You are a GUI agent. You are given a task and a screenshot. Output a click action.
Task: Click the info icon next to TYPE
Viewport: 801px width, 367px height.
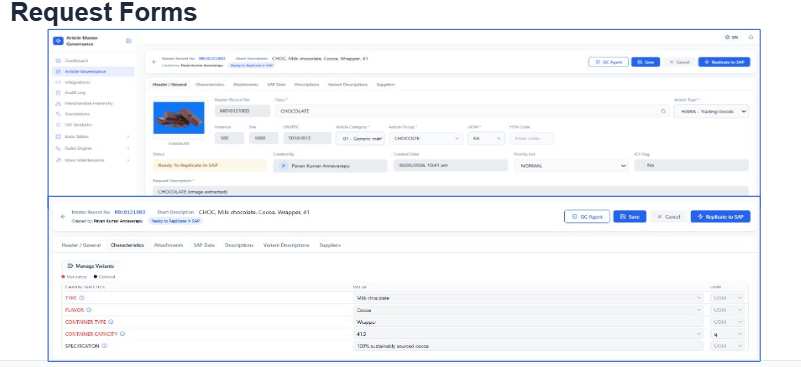click(81, 297)
